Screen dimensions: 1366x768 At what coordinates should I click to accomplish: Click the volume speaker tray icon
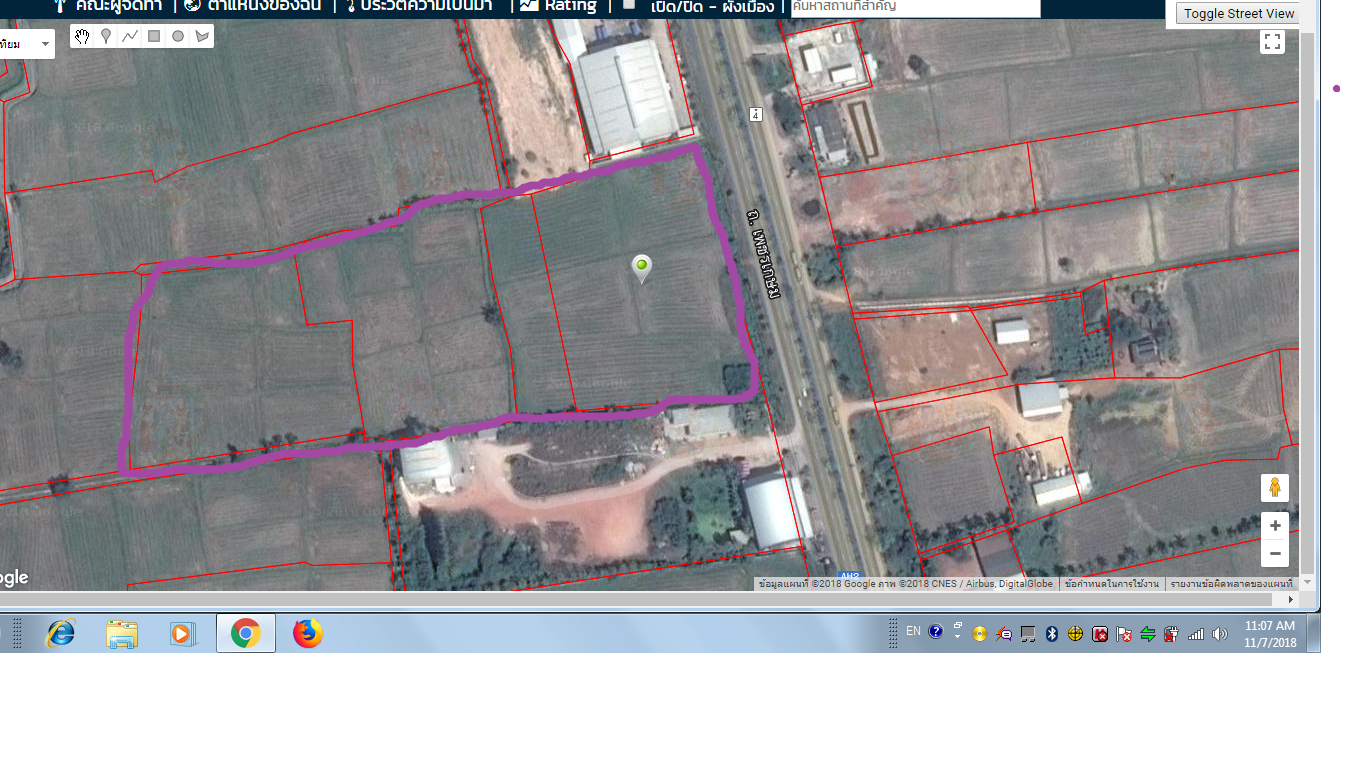point(1220,634)
